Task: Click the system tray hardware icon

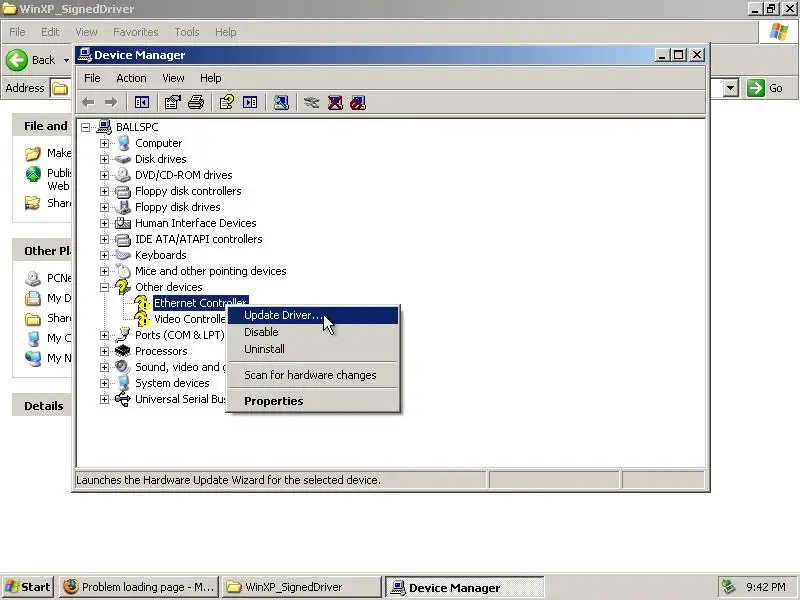Action: (x=728, y=587)
